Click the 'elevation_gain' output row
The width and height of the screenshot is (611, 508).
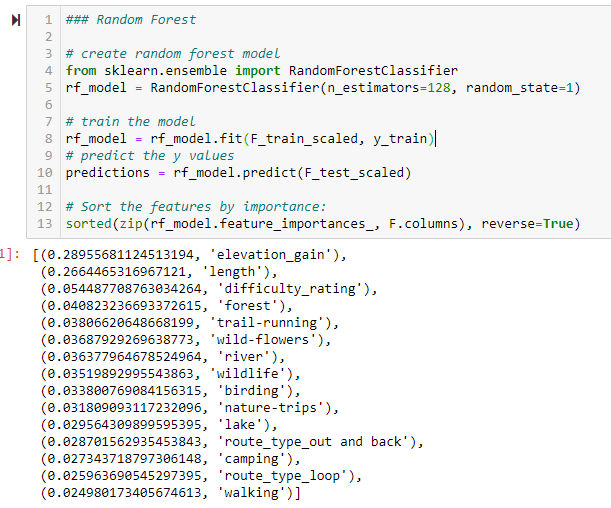point(190,255)
